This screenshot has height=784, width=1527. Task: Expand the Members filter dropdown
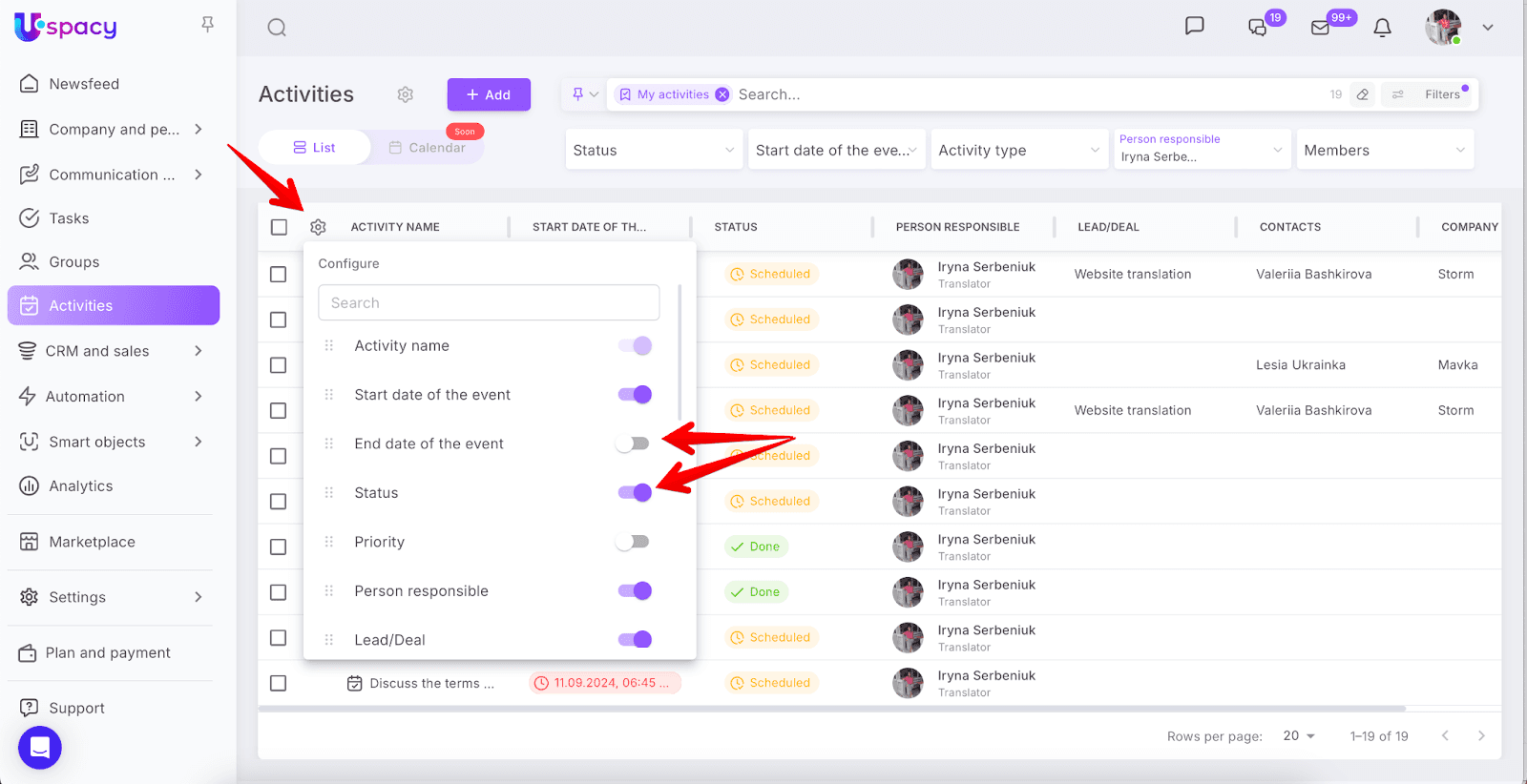point(1384,150)
